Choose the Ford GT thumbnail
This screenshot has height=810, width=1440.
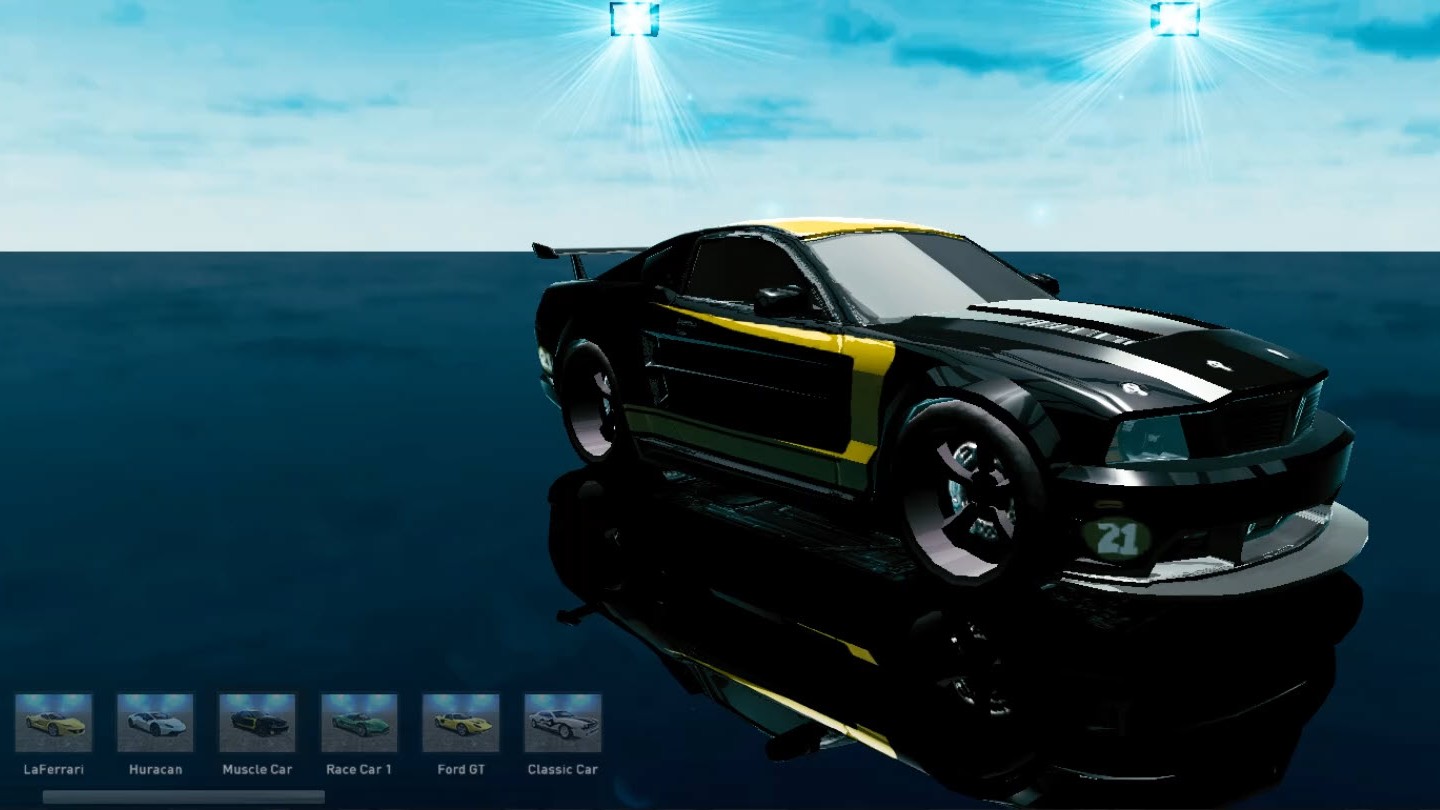point(461,723)
